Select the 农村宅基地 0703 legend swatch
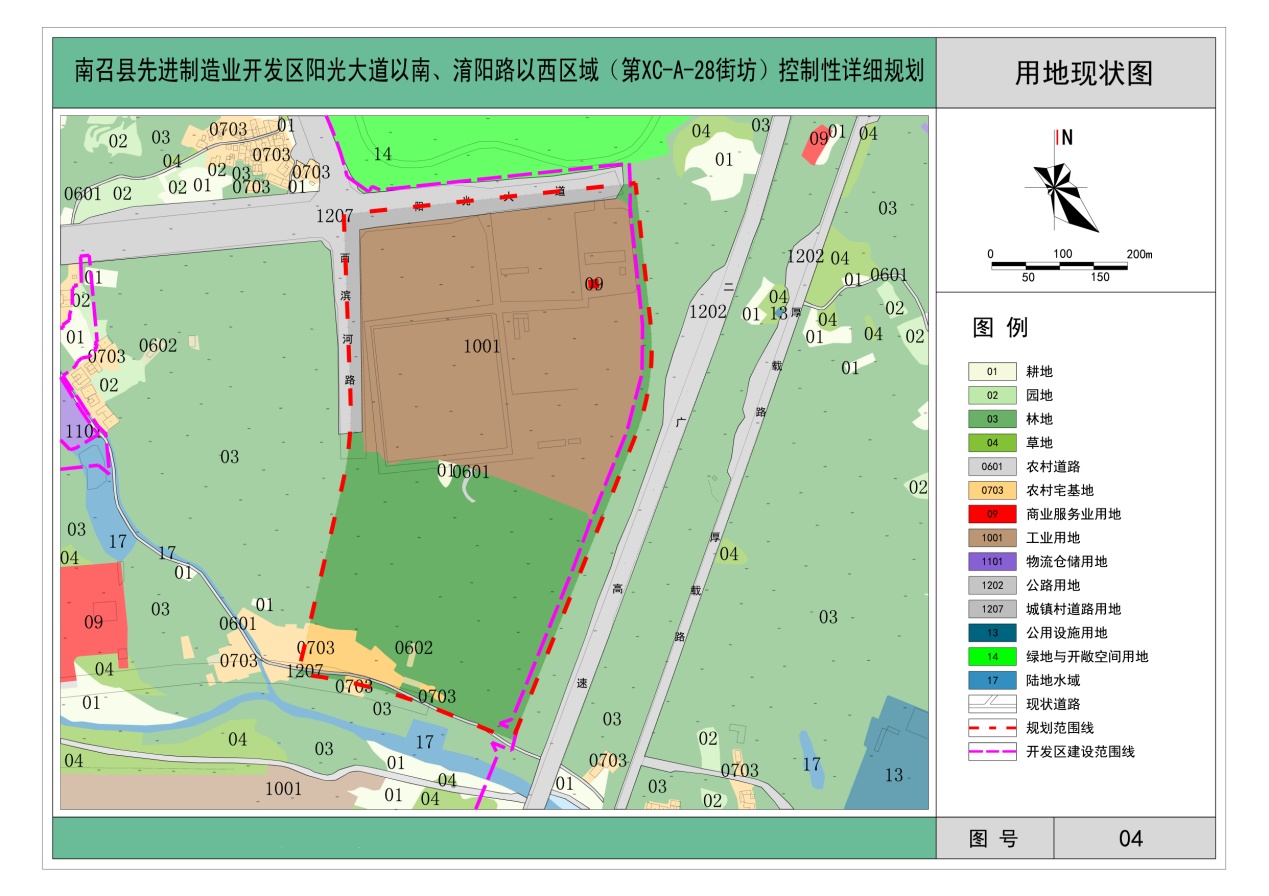This screenshot has width=1269, height=896. click(x=992, y=490)
